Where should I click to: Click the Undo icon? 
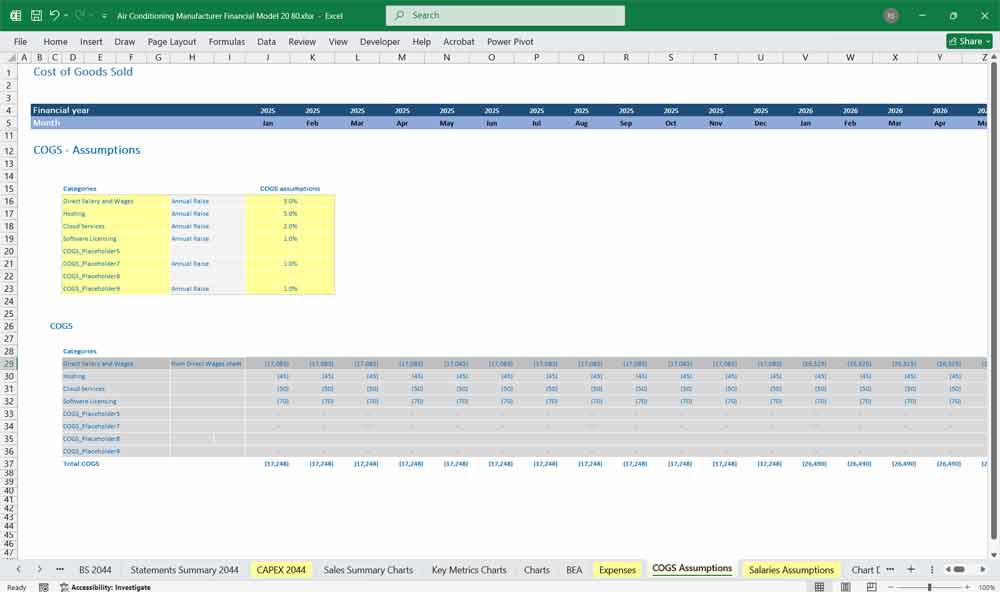coord(56,15)
